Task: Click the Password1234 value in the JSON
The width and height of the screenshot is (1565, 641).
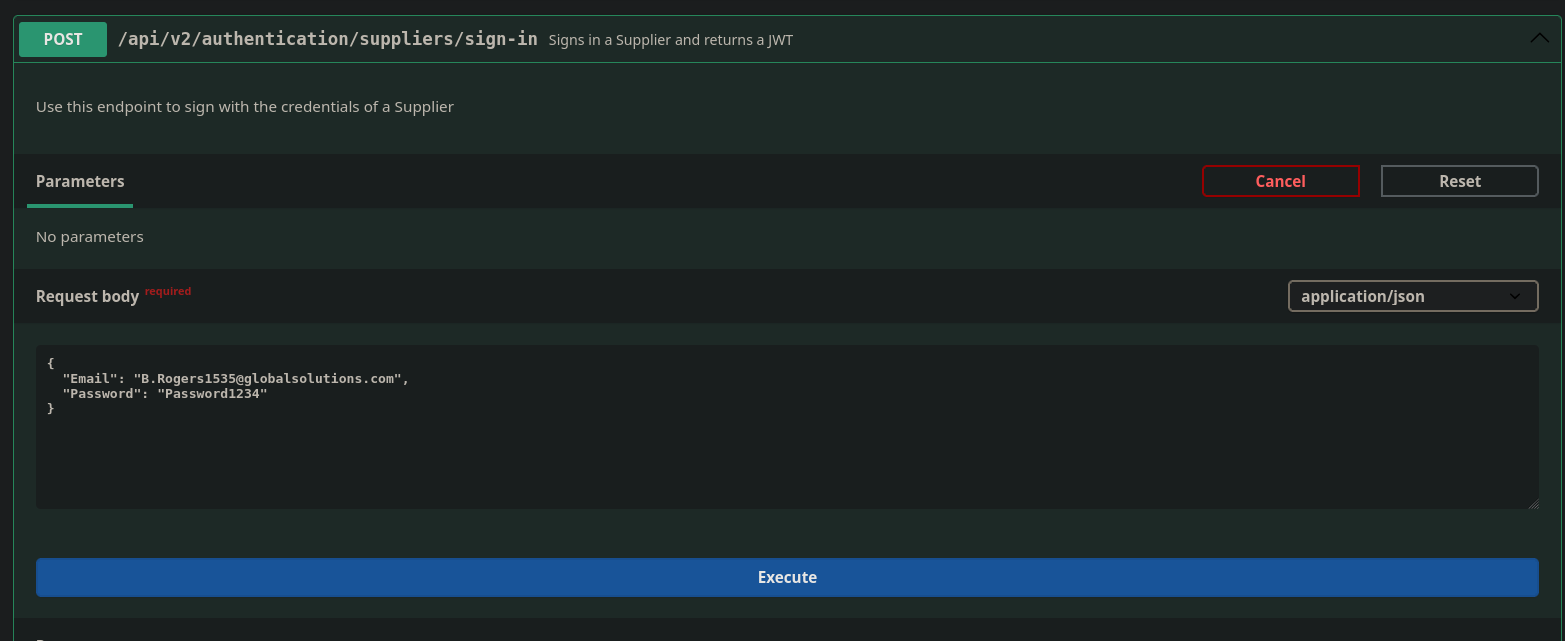Action: pyautogui.click(x=212, y=394)
